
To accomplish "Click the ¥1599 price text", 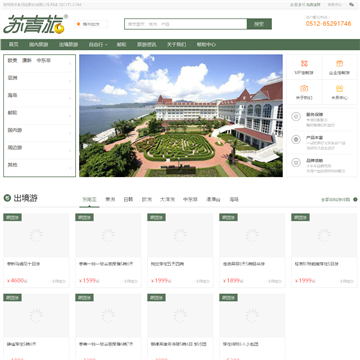I will [89, 281].
